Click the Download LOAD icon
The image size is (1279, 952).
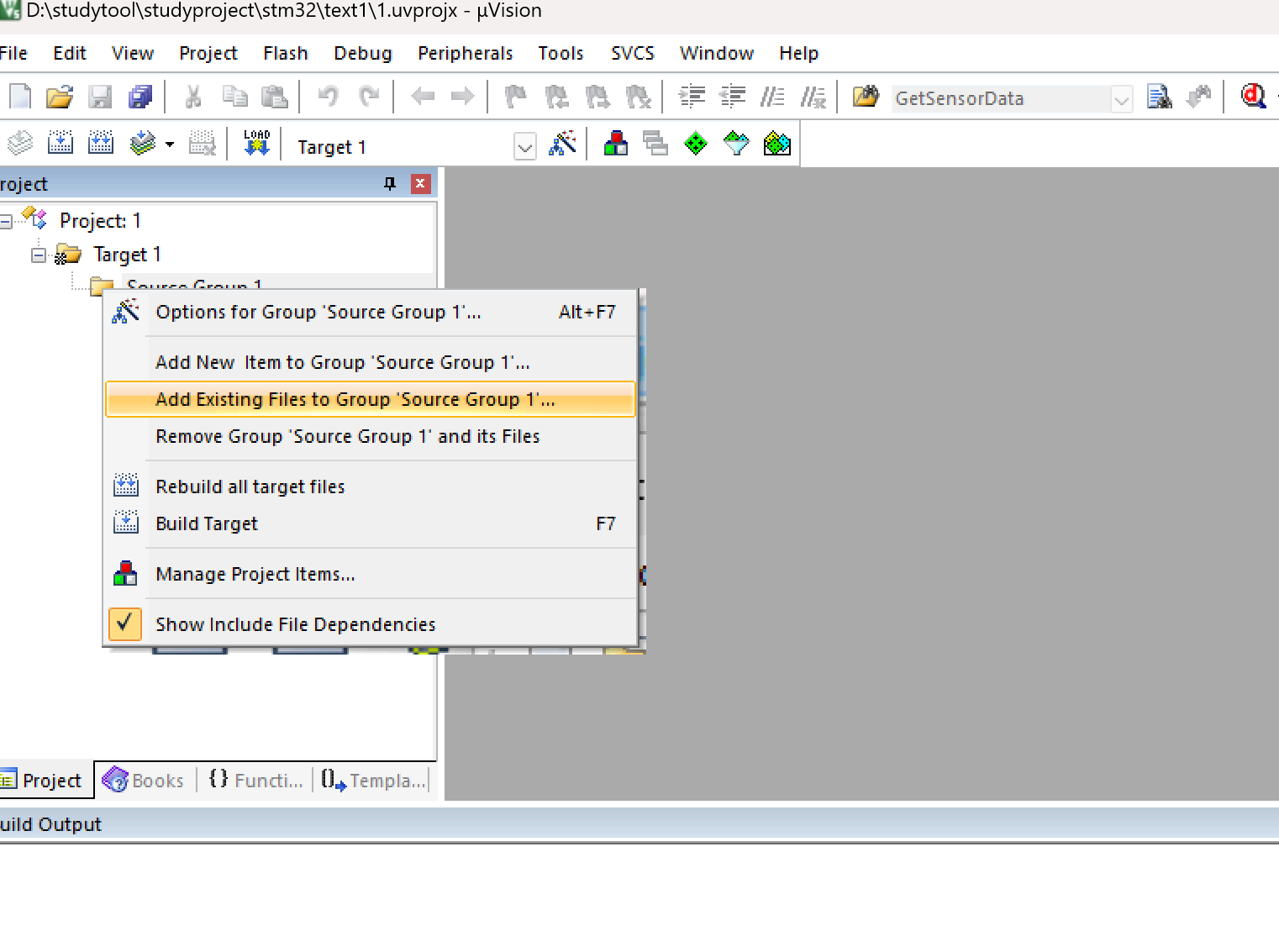pyautogui.click(x=256, y=144)
